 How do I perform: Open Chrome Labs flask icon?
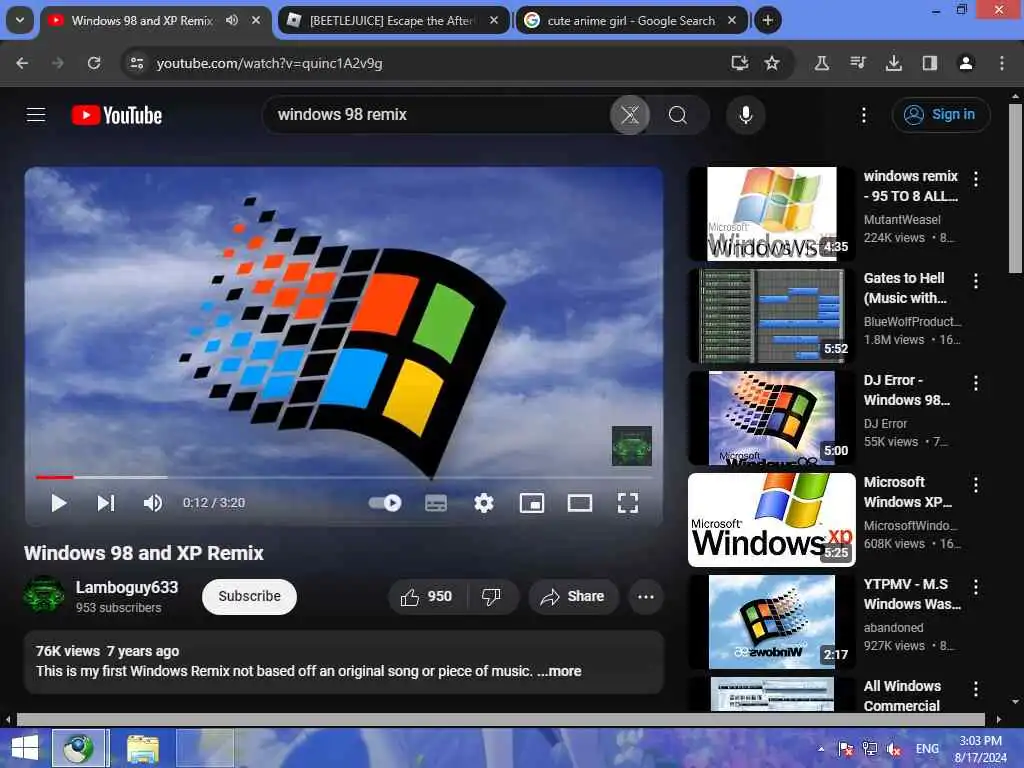[x=822, y=63]
